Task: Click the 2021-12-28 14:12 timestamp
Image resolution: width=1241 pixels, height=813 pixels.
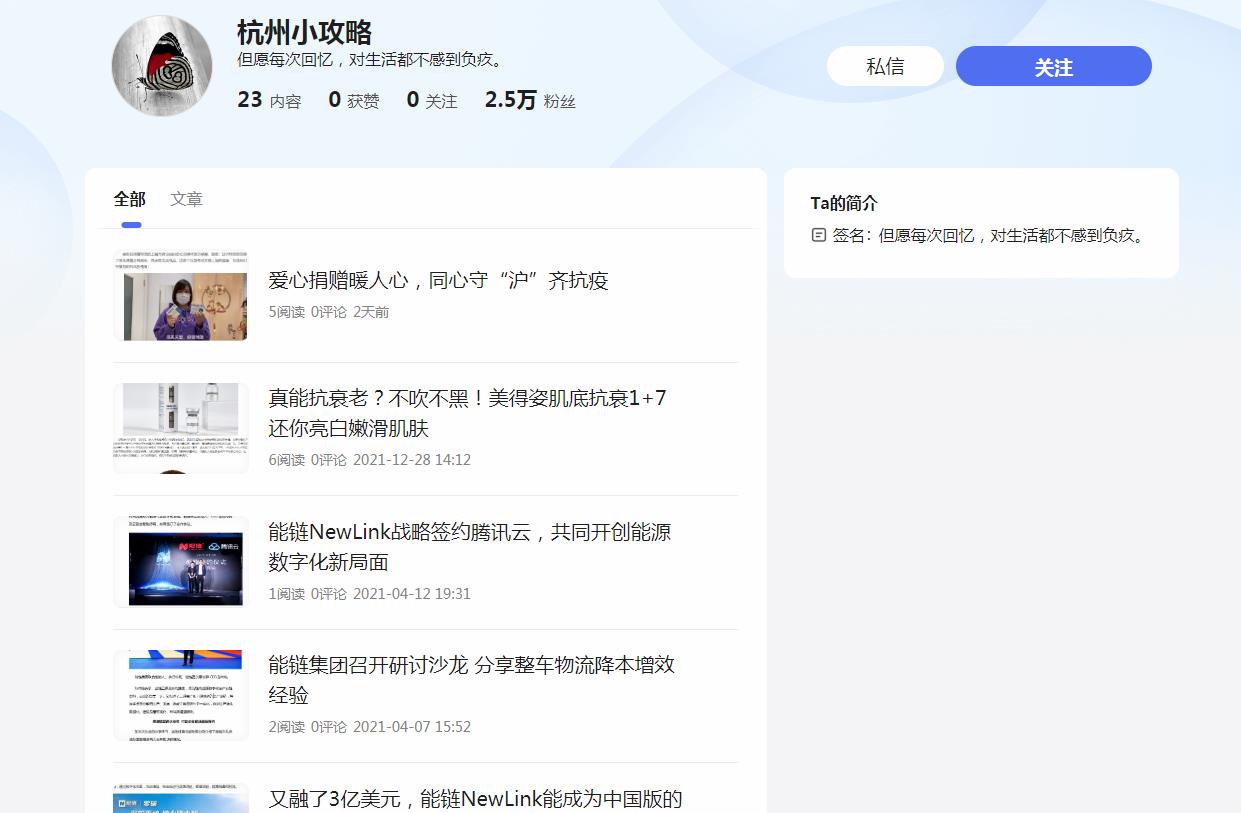Action: tap(412, 460)
